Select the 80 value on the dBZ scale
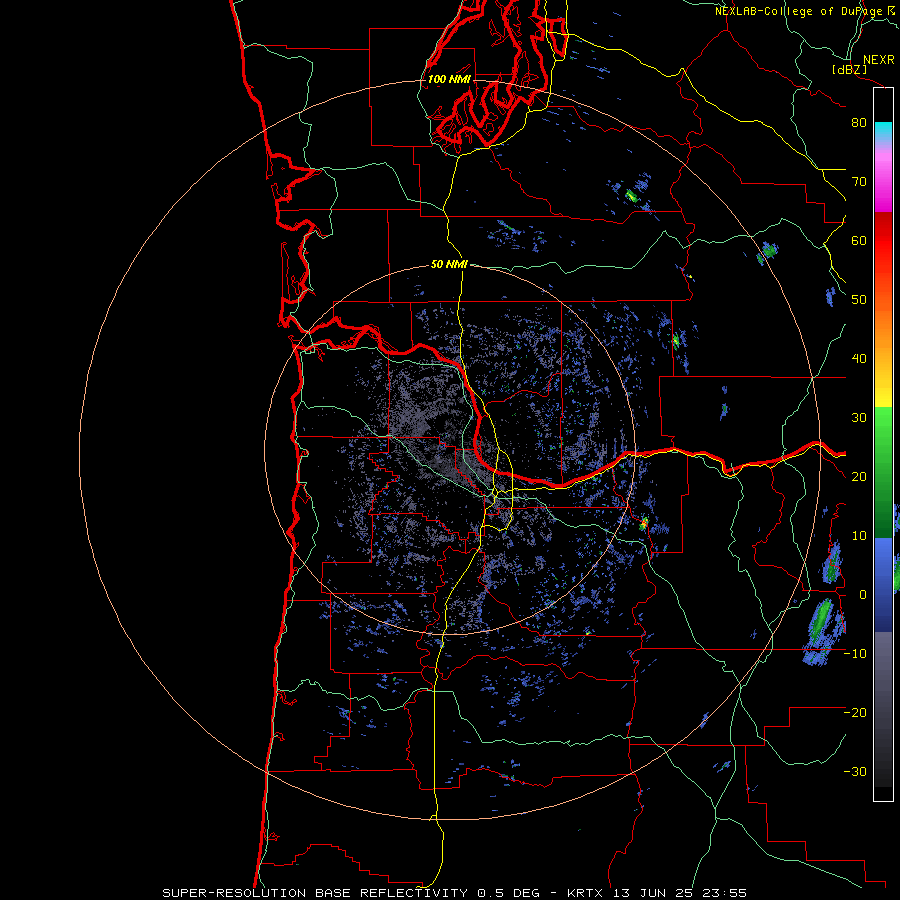Image resolution: width=900 pixels, height=900 pixels. (x=859, y=123)
